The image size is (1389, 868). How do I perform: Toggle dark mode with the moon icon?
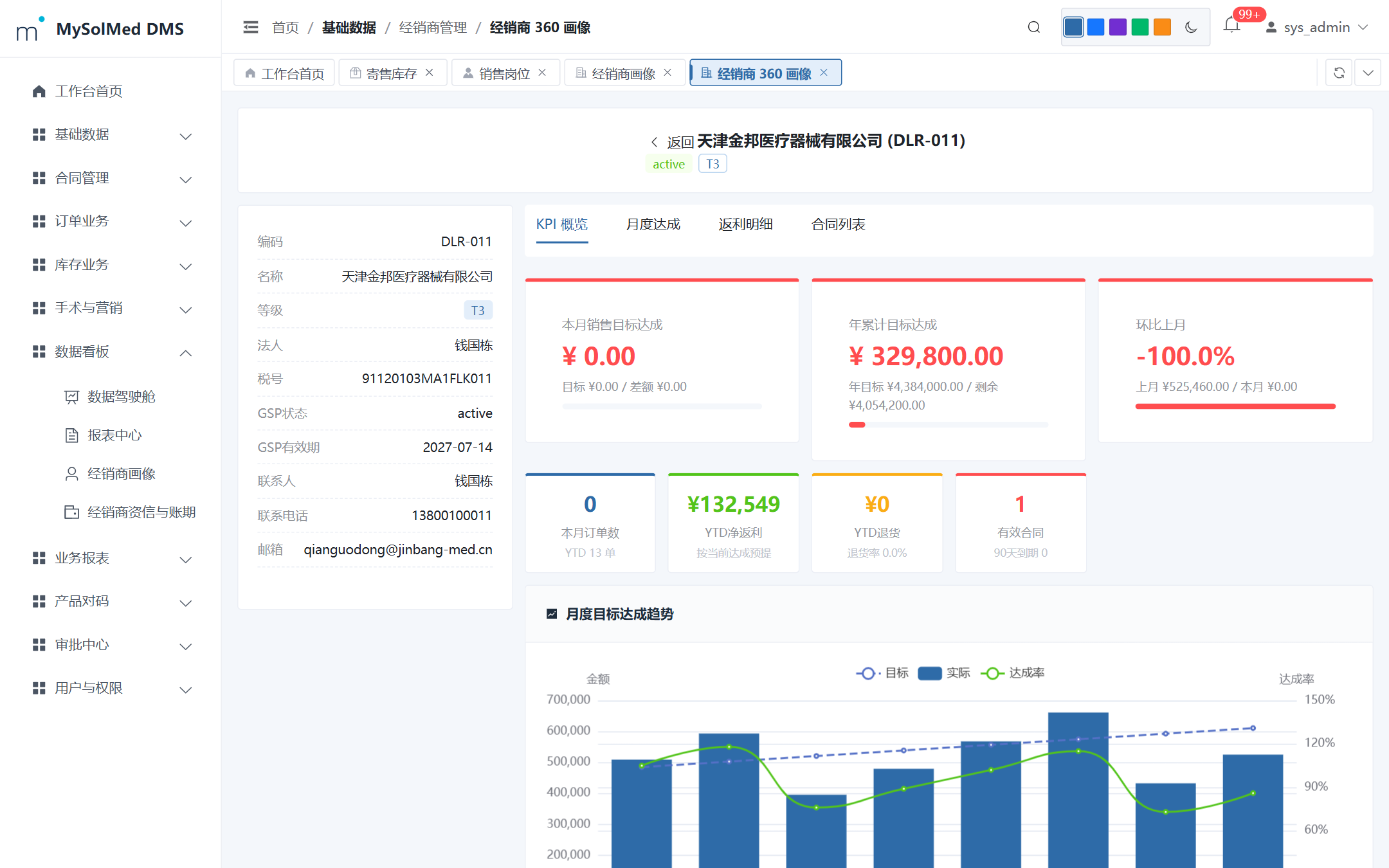coord(1191,27)
